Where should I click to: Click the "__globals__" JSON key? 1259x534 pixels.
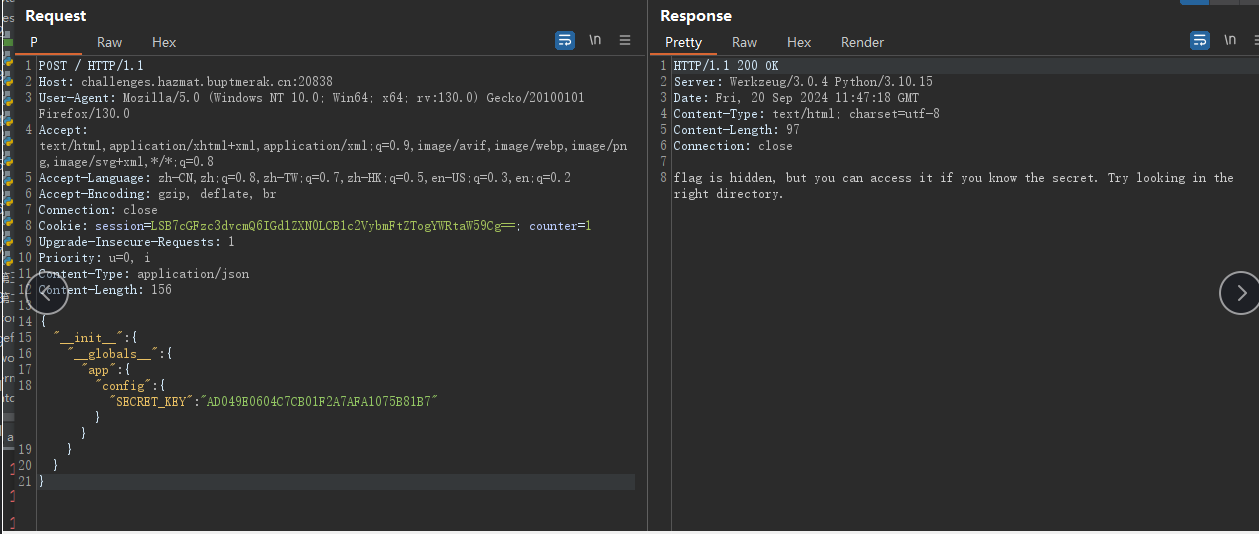(x=114, y=354)
